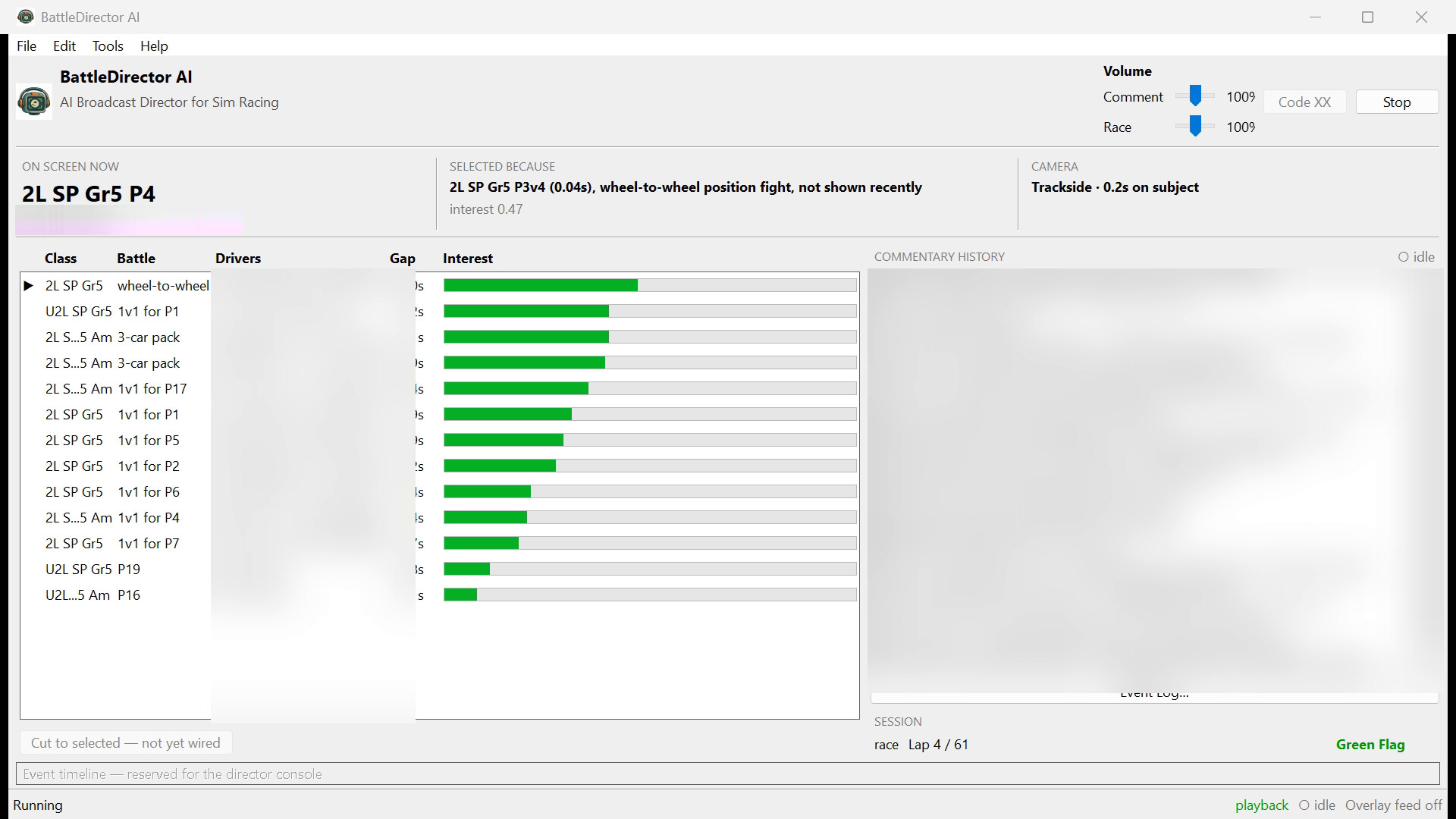The height and width of the screenshot is (819, 1456).
Task: Click the title bar app icon
Action: pos(25,17)
